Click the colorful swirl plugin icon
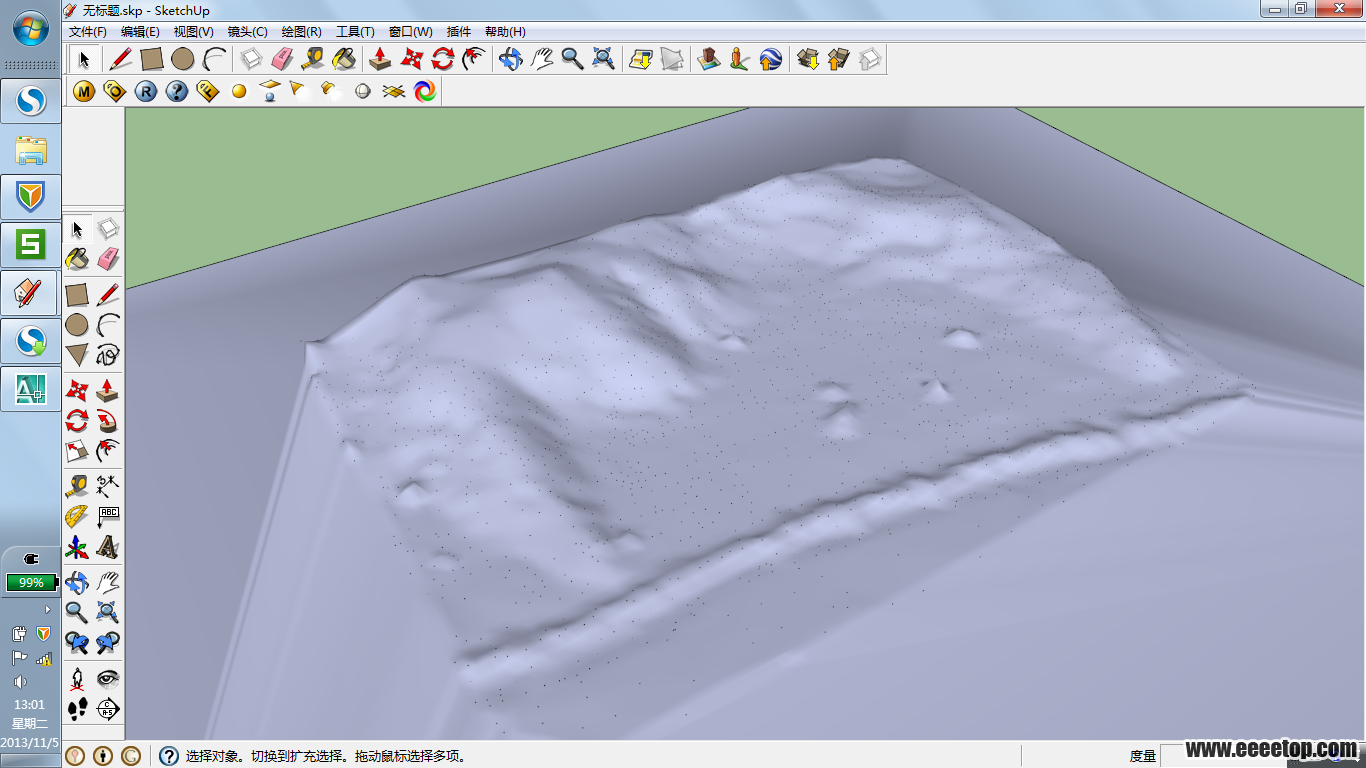This screenshot has width=1366, height=768. [x=425, y=91]
